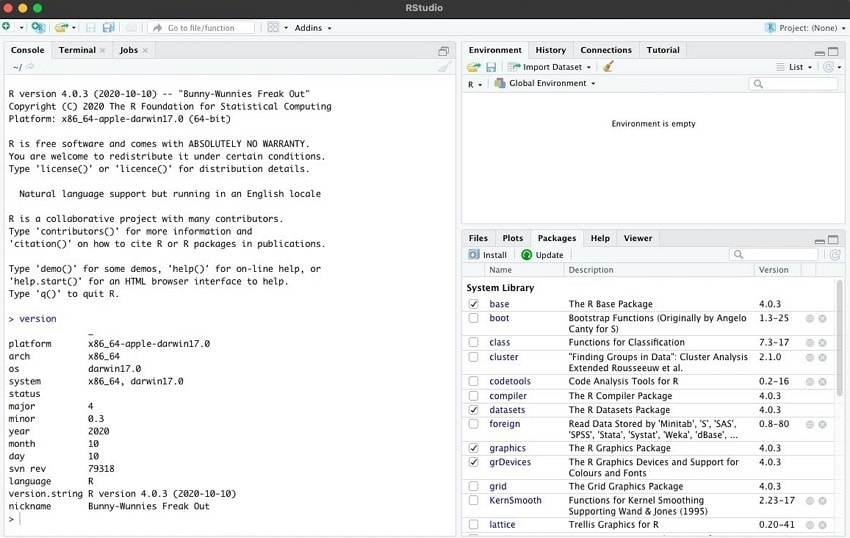This screenshot has height=538, width=850.
Task: Open the New File dropdown arrow
Action: click(x=22, y=28)
